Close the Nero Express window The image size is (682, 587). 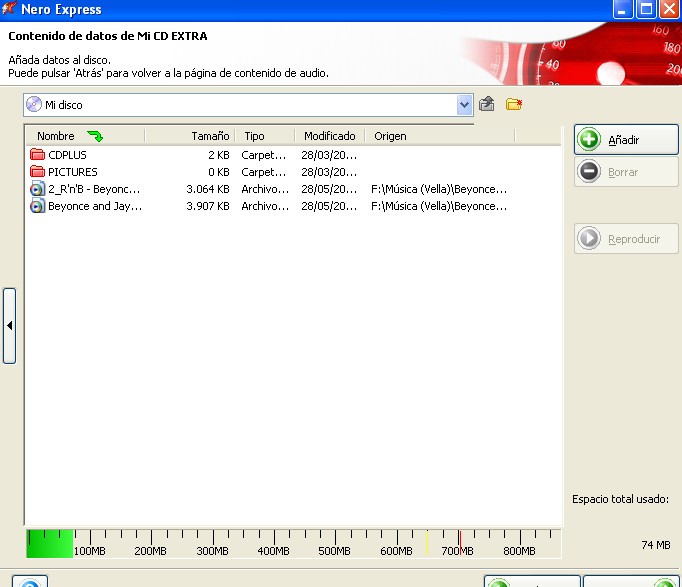670,9
